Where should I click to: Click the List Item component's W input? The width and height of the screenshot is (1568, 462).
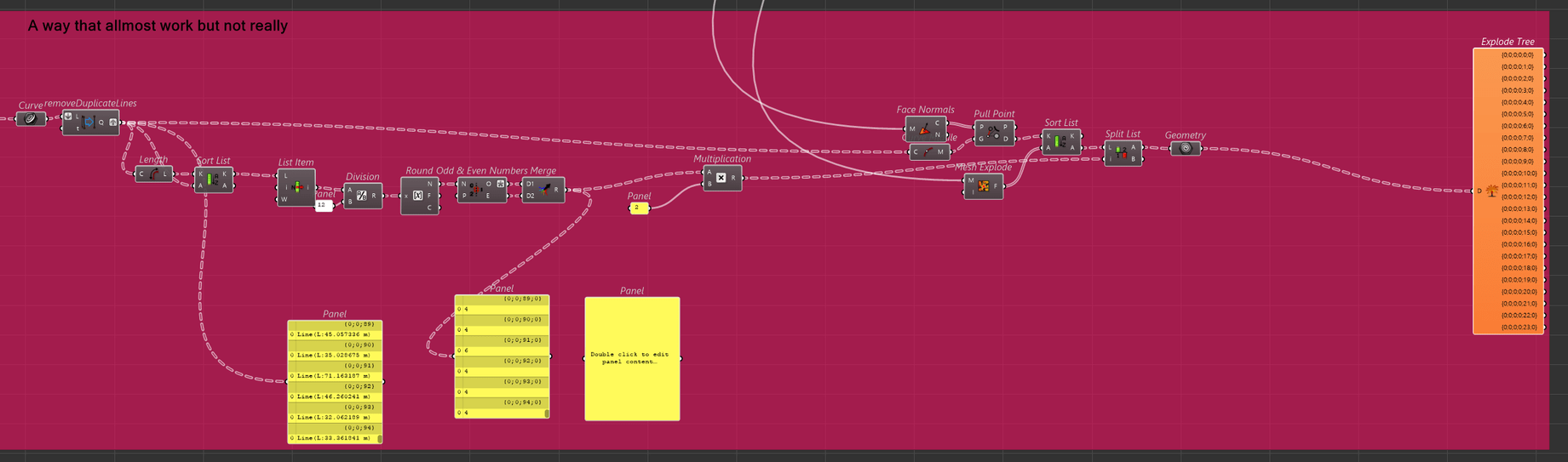(x=285, y=199)
